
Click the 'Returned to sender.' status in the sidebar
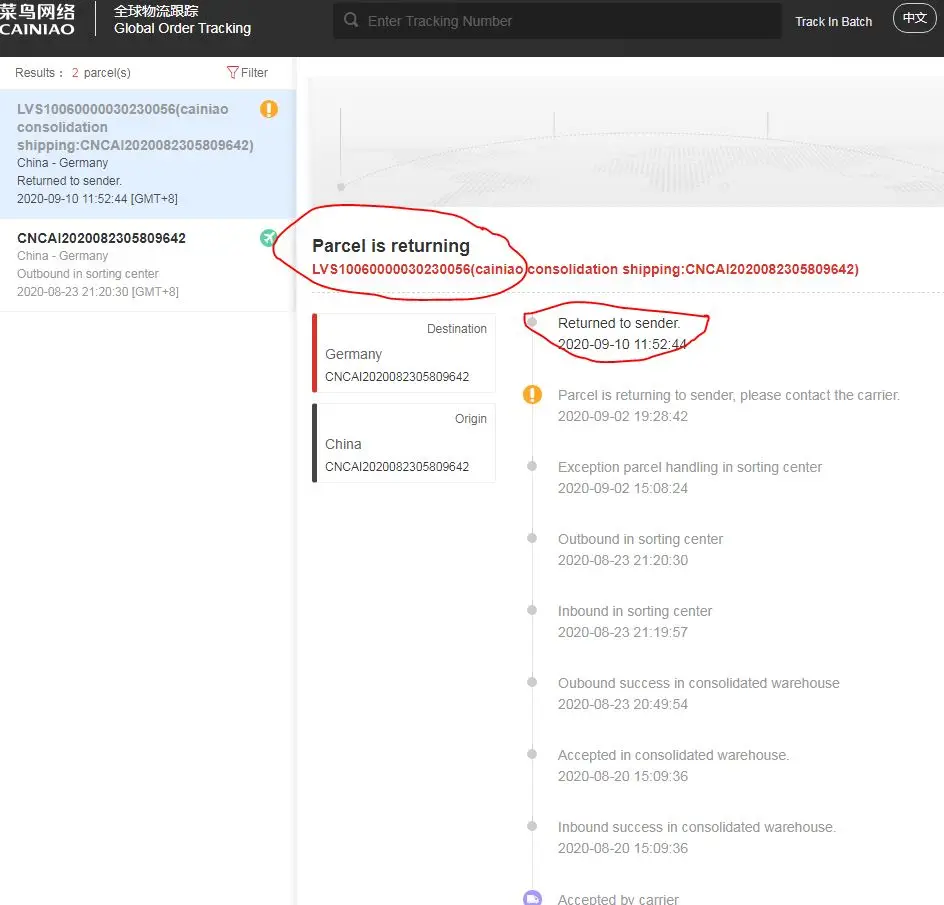(69, 181)
